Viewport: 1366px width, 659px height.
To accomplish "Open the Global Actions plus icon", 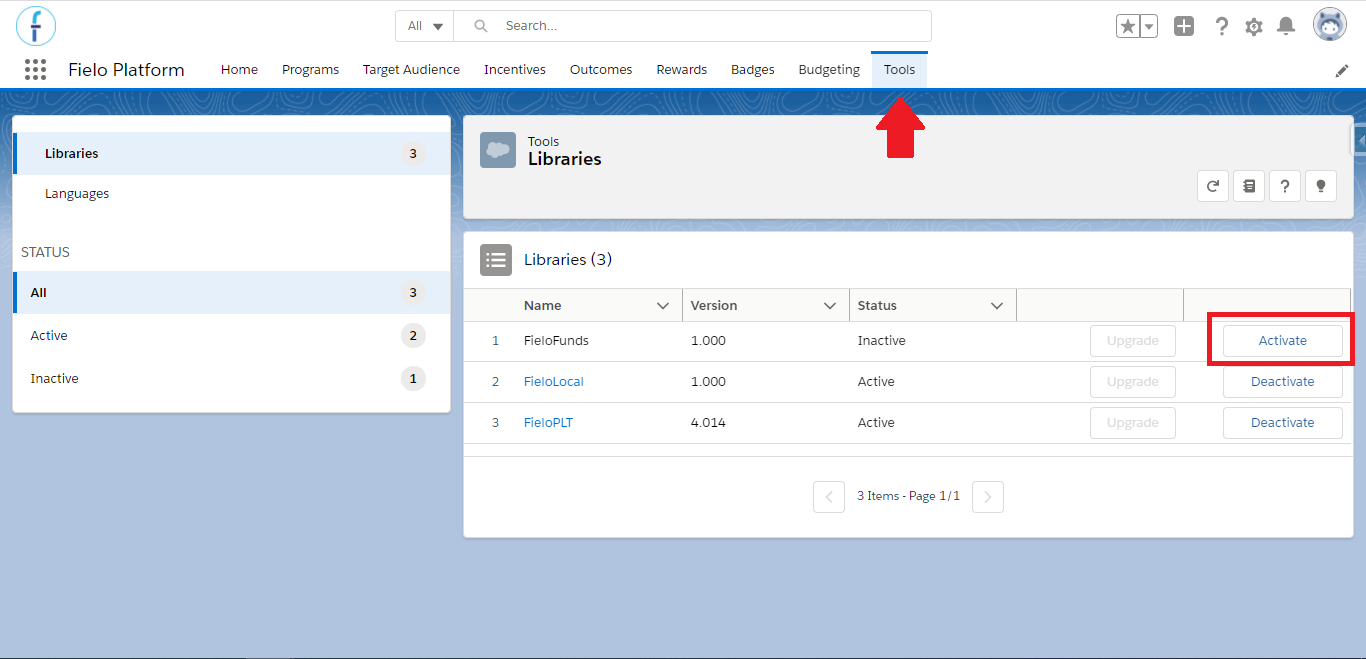I will (x=1184, y=27).
